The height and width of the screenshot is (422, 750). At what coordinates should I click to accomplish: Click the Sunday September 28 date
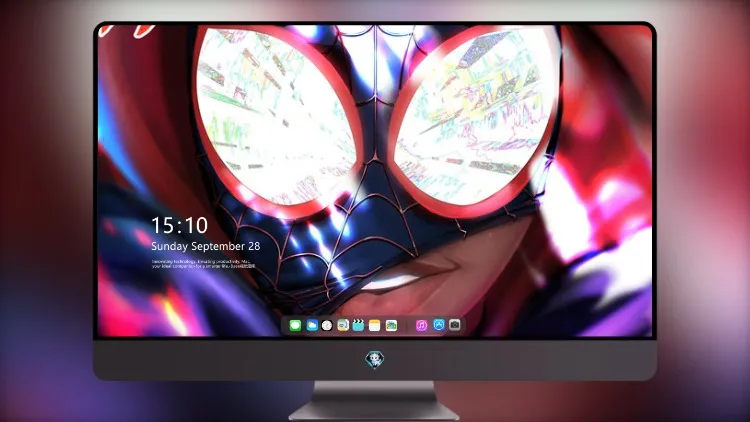(206, 246)
